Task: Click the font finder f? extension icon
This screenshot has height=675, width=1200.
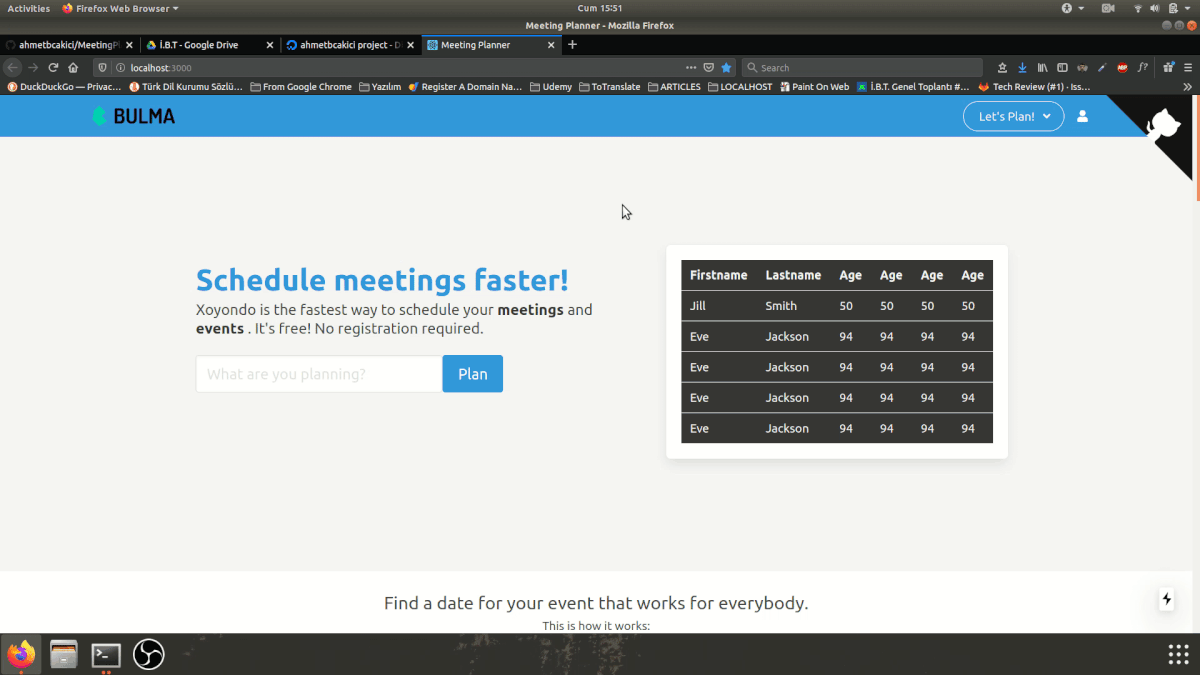Action: click(1141, 68)
